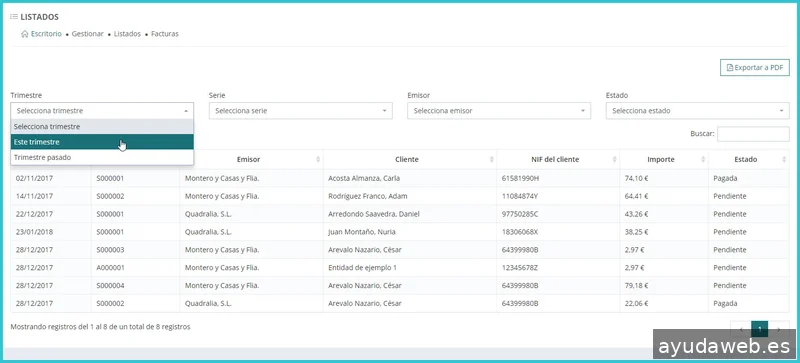Sort by Cliente column arrows
The width and height of the screenshot is (800, 363).
tap(492, 159)
